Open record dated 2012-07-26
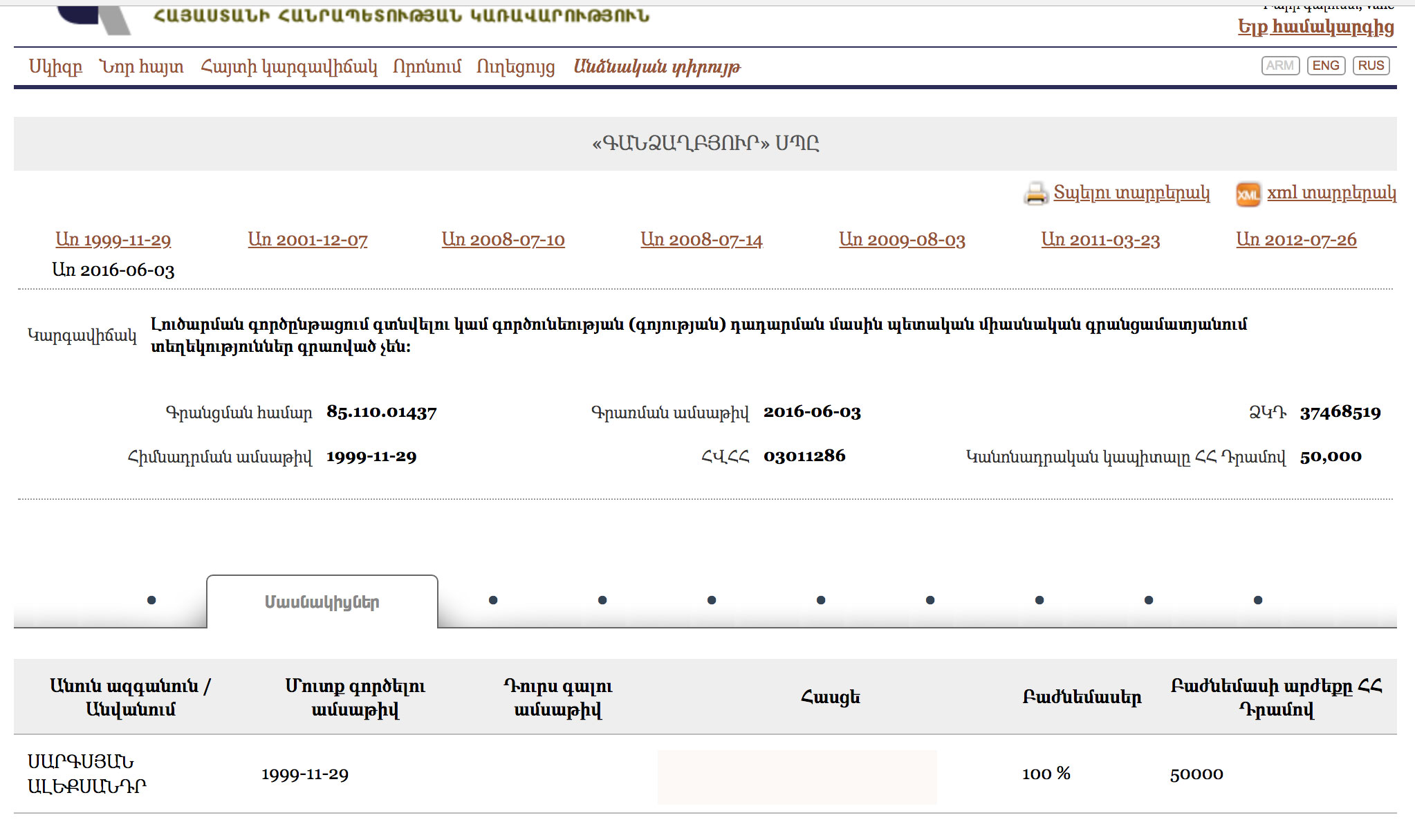The width and height of the screenshot is (1415, 840). (x=1297, y=240)
